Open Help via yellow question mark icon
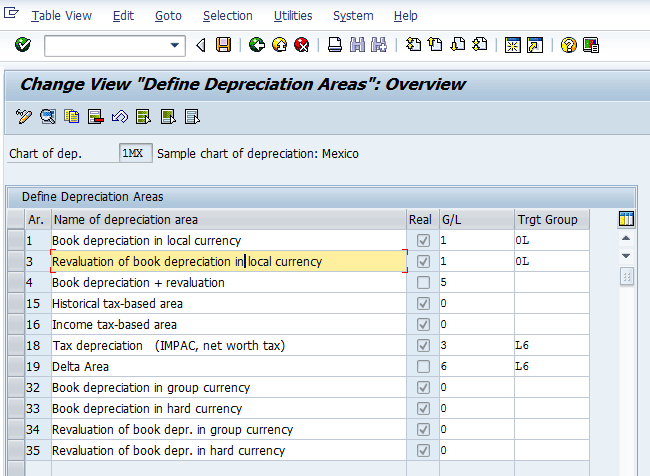This screenshot has width=650, height=476. [569, 45]
